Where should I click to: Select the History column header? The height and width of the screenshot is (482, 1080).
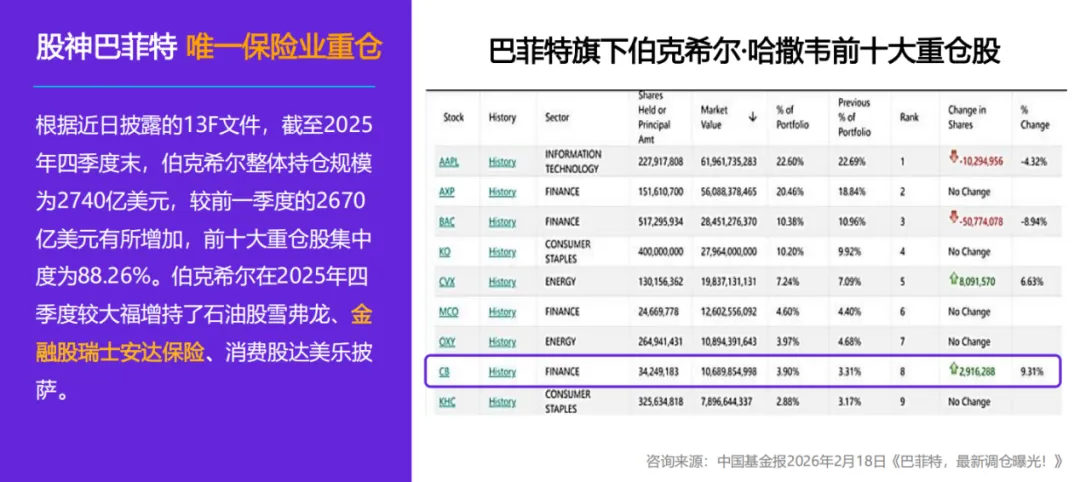coord(502,118)
